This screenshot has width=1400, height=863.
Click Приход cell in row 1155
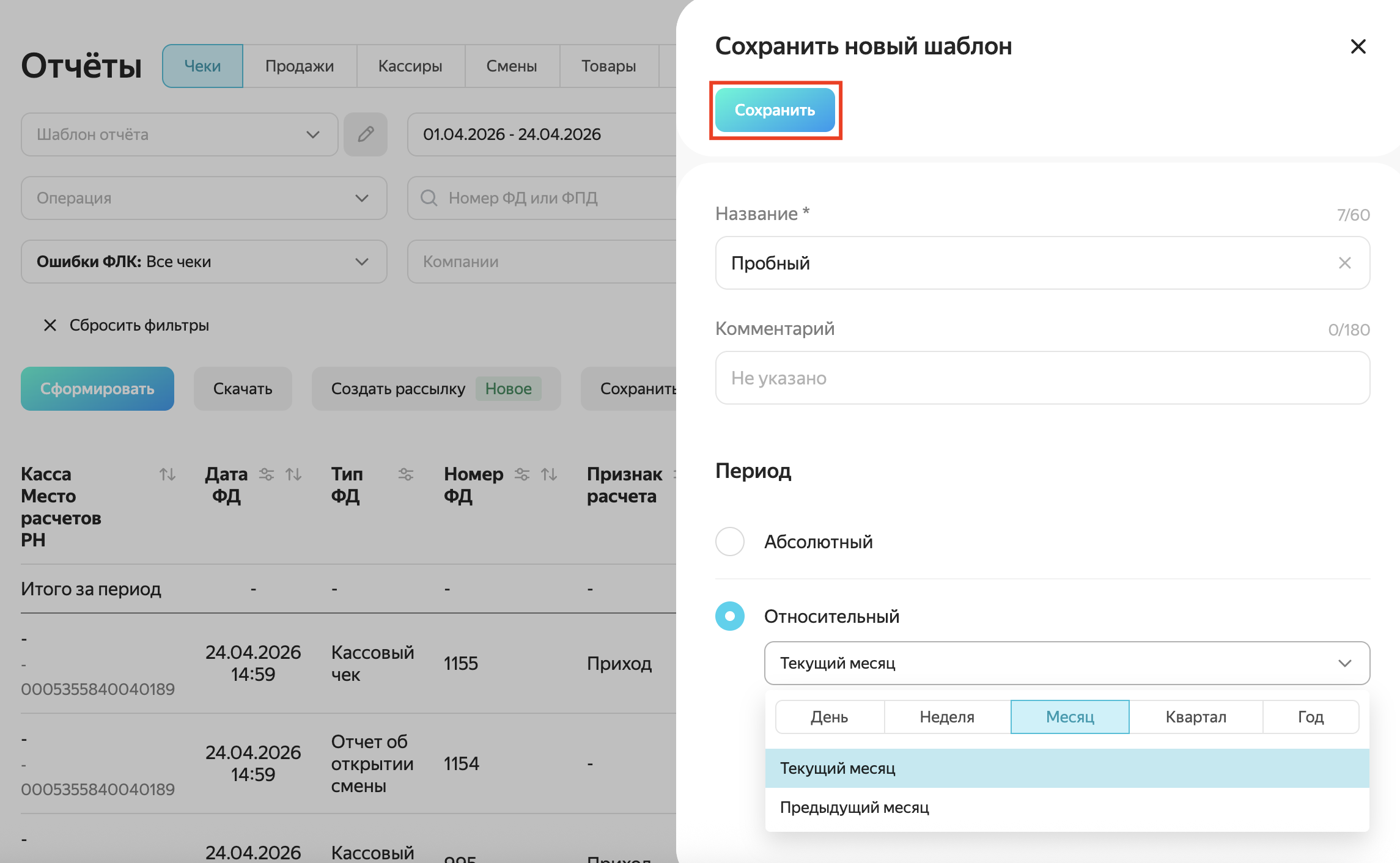tap(619, 664)
